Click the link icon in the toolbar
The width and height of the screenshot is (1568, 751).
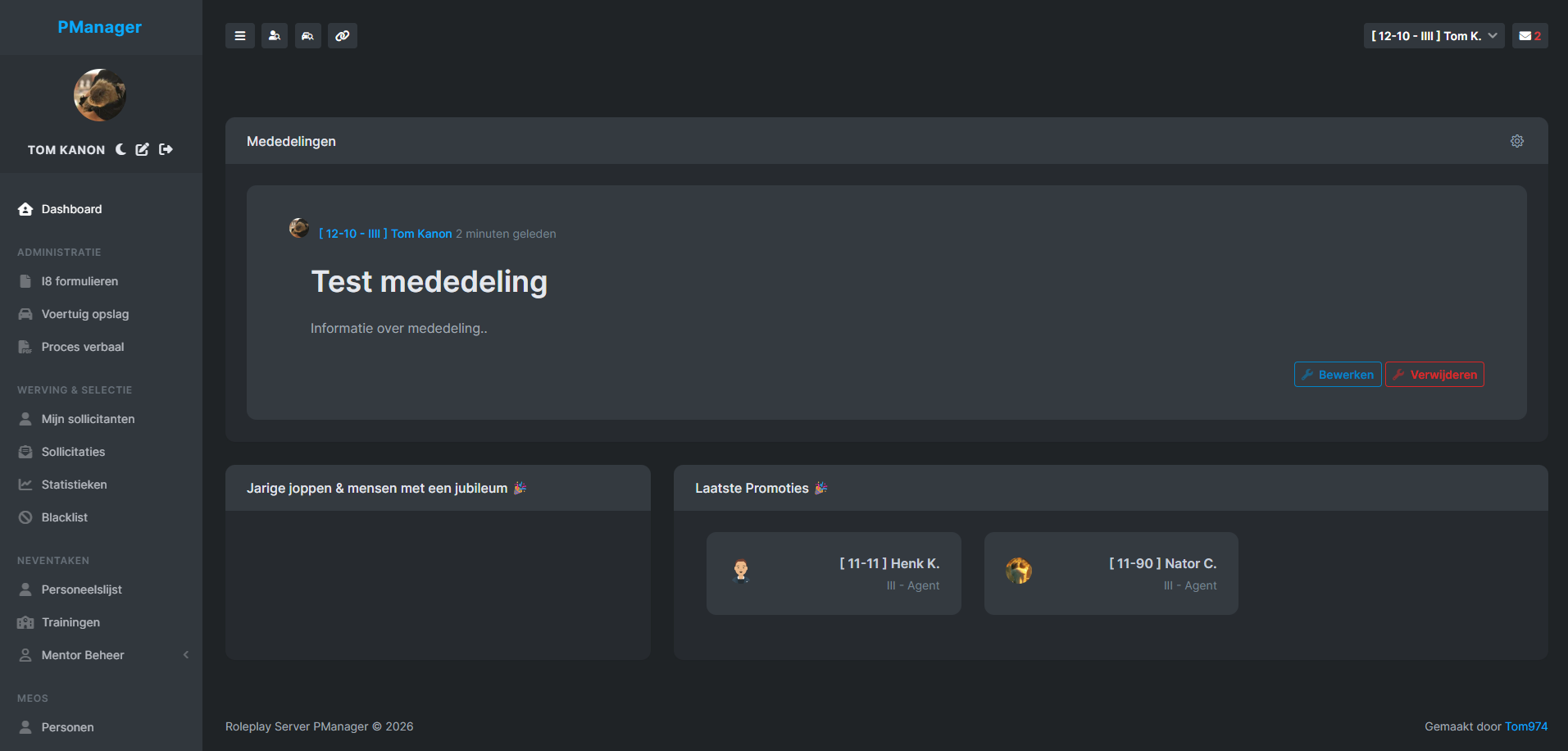click(343, 35)
